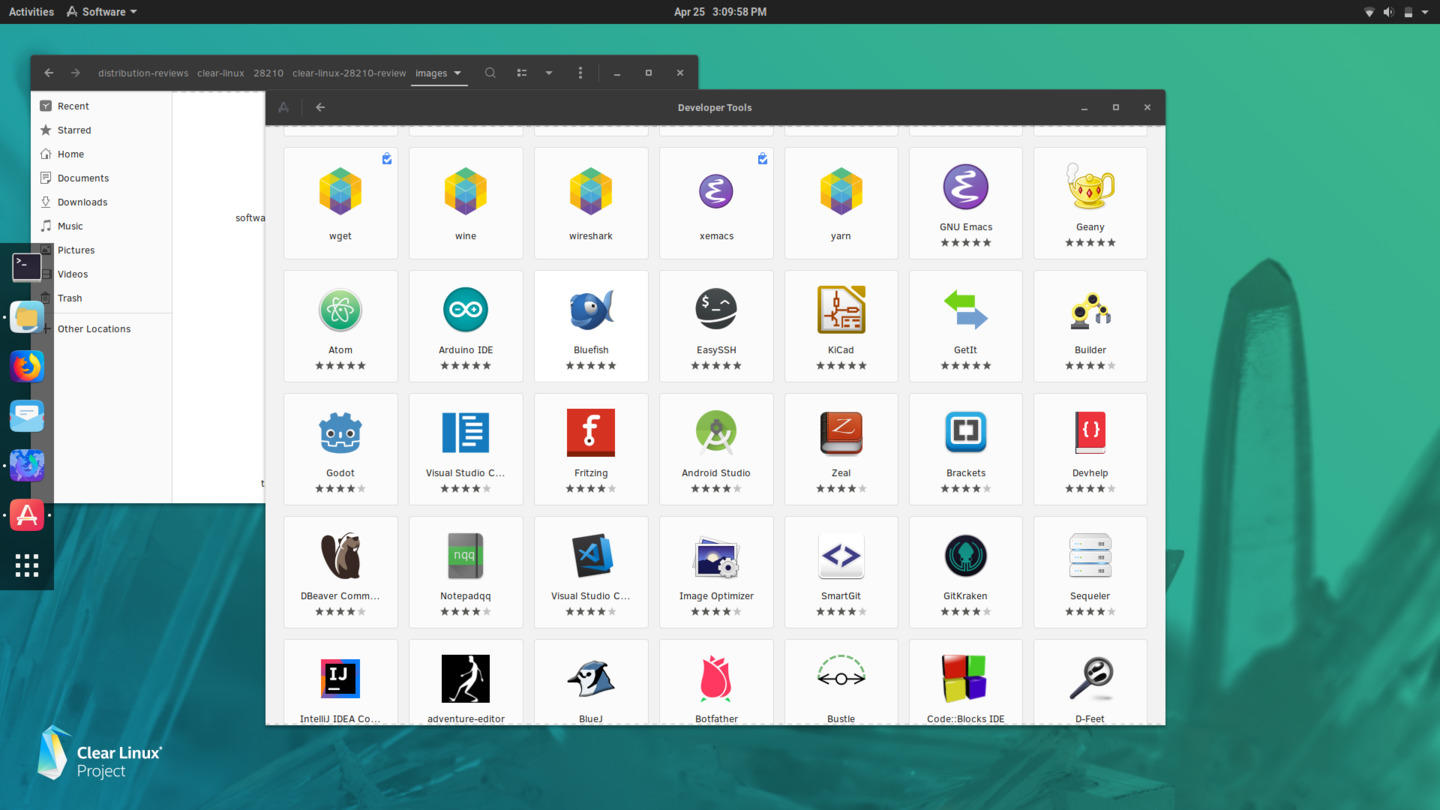Open the SmartGit app tile

[x=841, y=572]
